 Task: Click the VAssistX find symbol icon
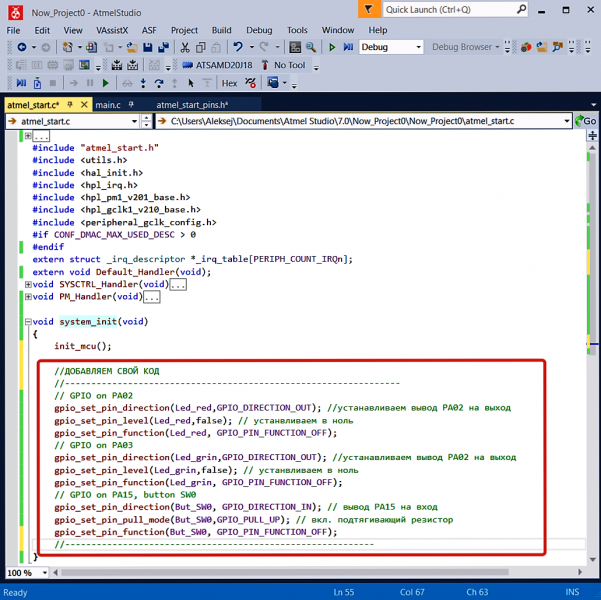[x=557, y=47]
